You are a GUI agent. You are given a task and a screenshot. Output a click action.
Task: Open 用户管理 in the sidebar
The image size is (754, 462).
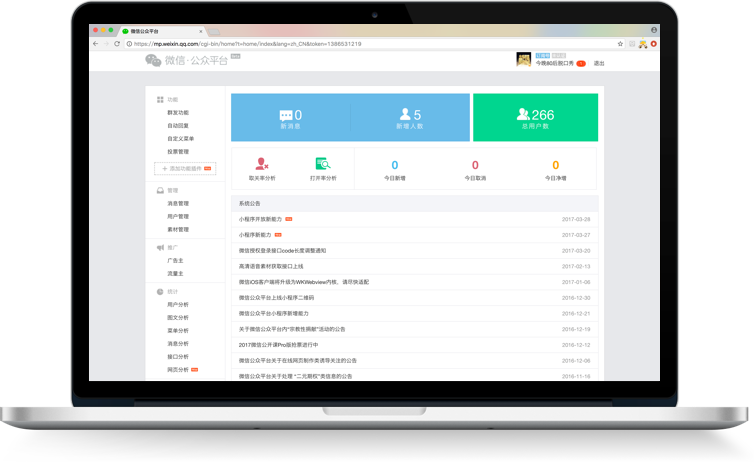pyautogui.click(x=178, y=216)
